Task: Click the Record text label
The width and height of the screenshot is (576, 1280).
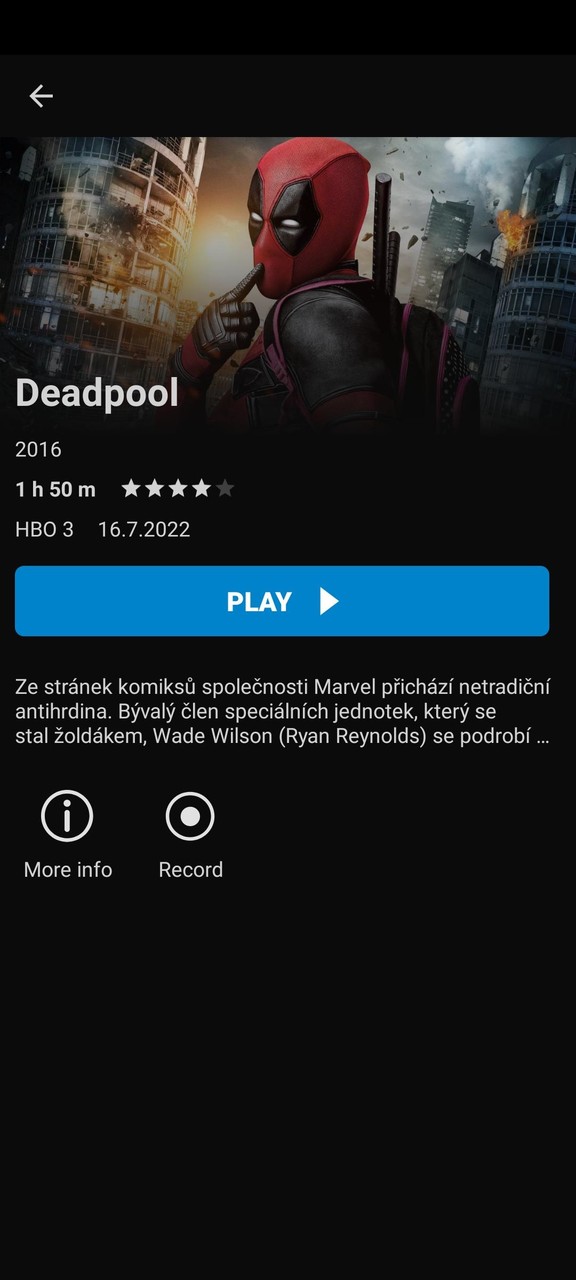Action: pos(191,870)
